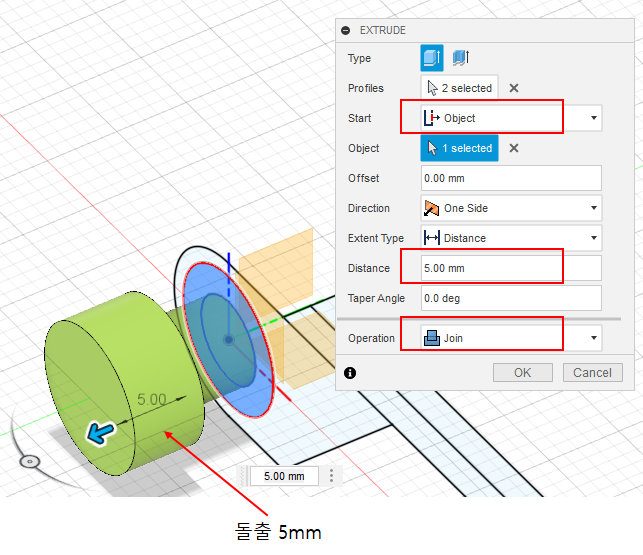Collapse the EXTRUDE dialog with minus icon
The height and width of the screenshot is (555, 643).
click(x=346, y=30)
